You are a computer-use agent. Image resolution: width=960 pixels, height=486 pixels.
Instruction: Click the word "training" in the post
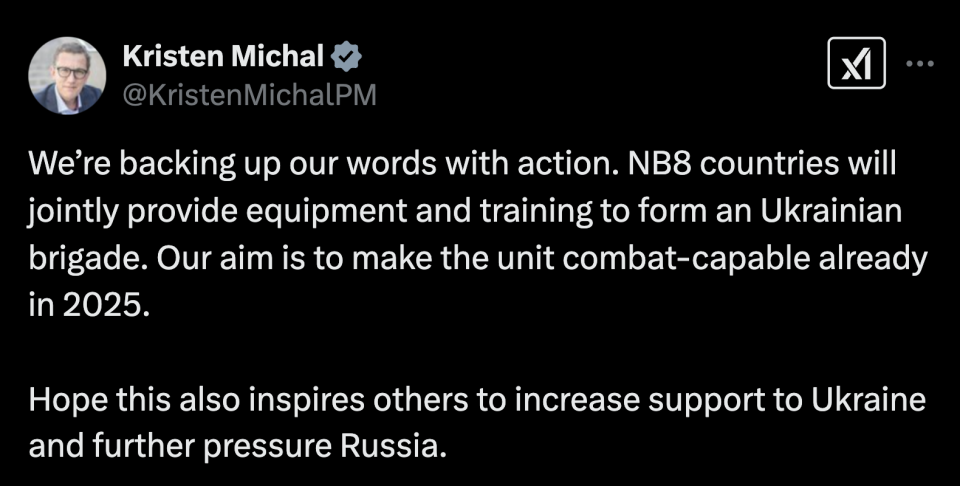[536, 213]
